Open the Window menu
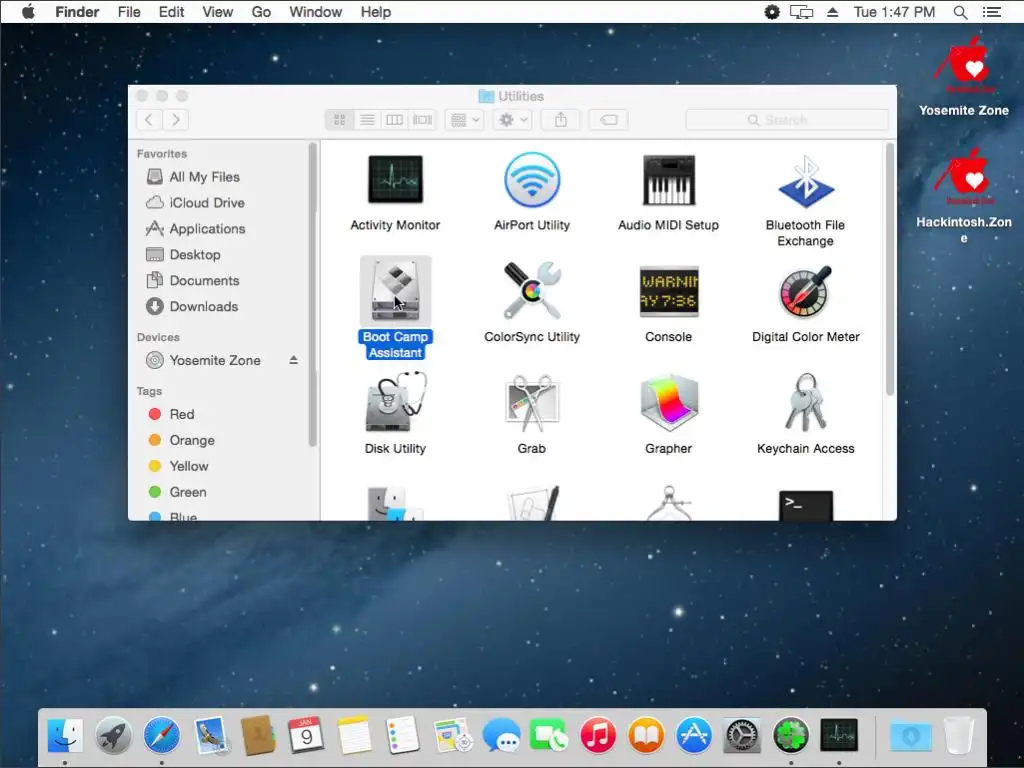 tap(315, 12)
